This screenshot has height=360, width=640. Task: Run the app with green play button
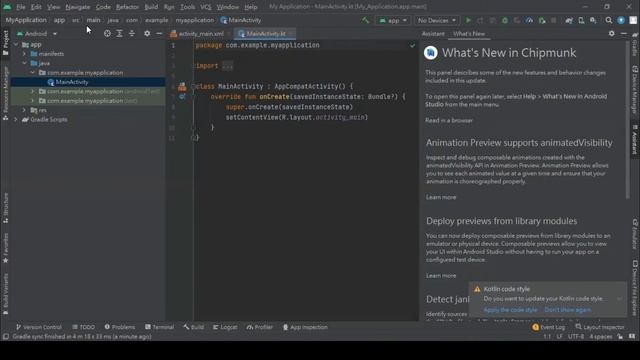click(468, 20)
